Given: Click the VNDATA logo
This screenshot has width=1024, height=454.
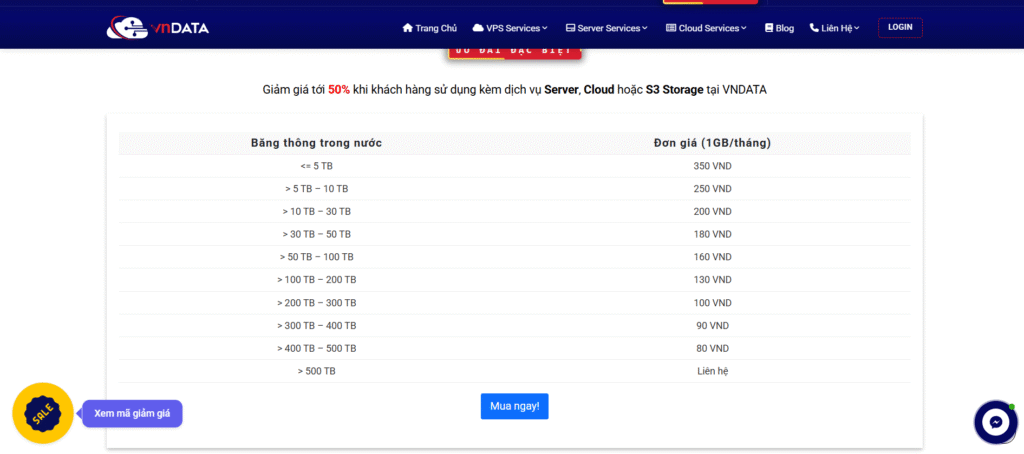Looking at the screenshot, I should click(x=157, y=28).
